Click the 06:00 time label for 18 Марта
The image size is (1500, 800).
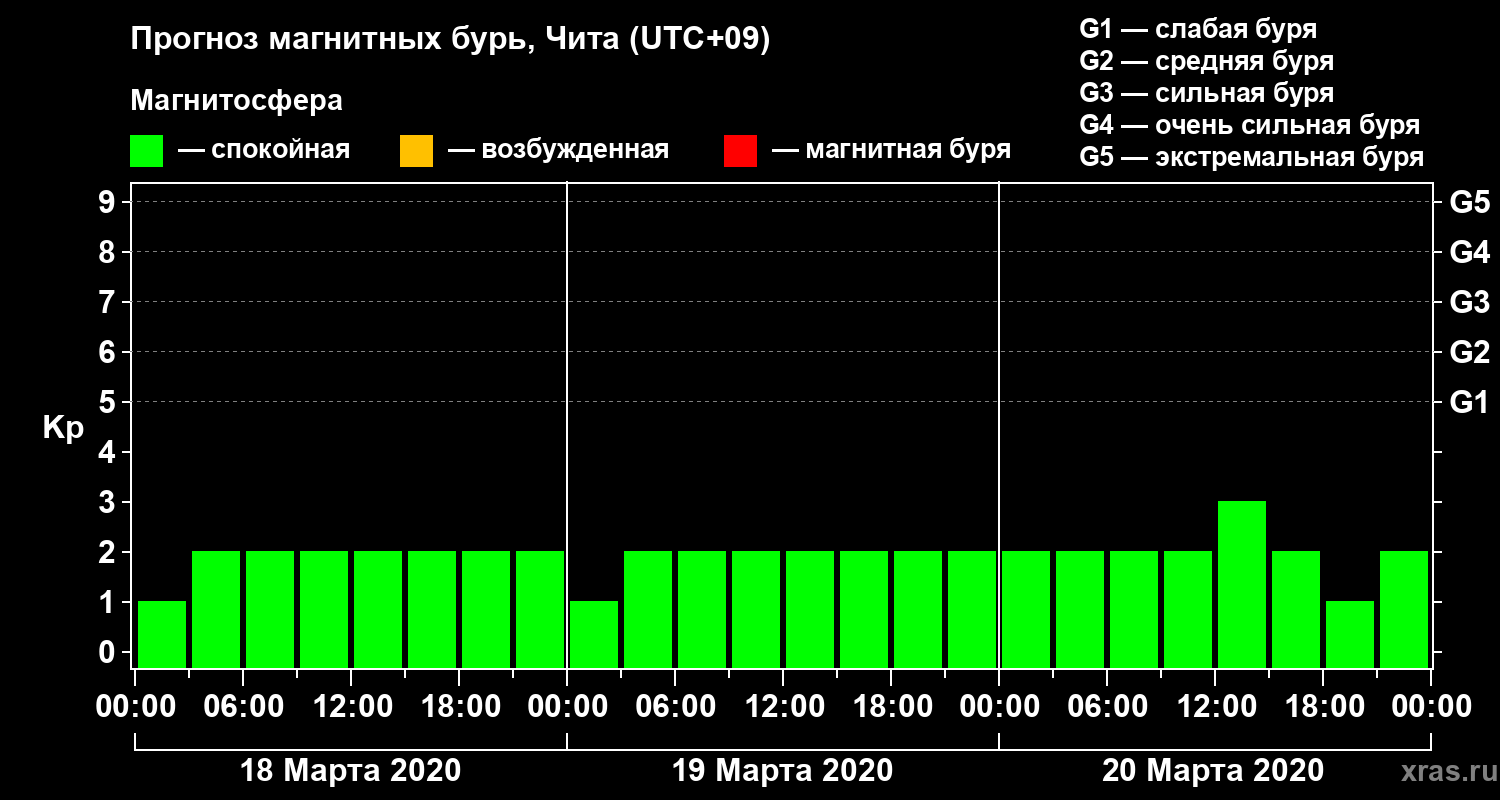point(243,707)
